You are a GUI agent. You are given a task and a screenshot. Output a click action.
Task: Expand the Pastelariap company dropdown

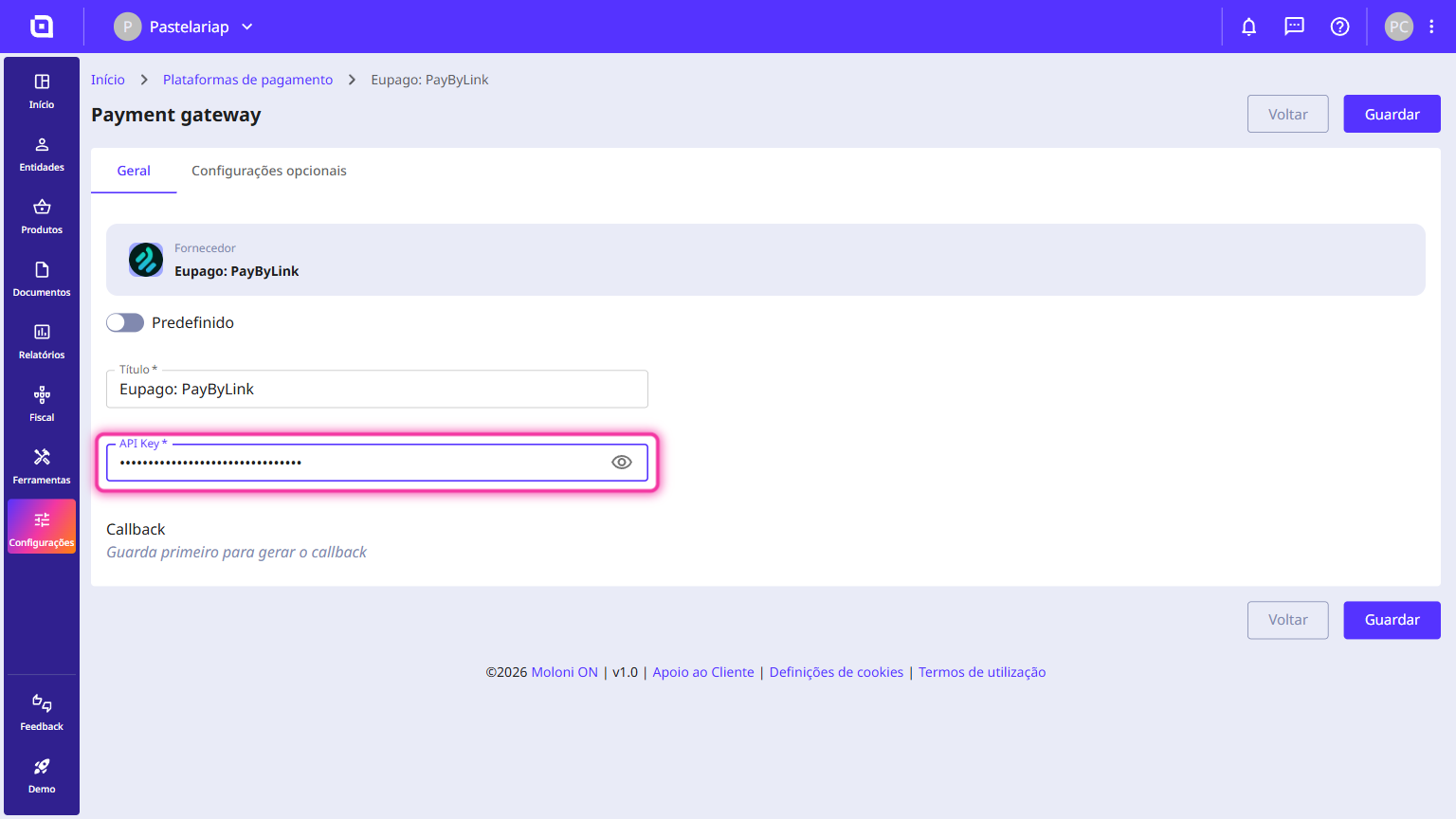point(247,27)
